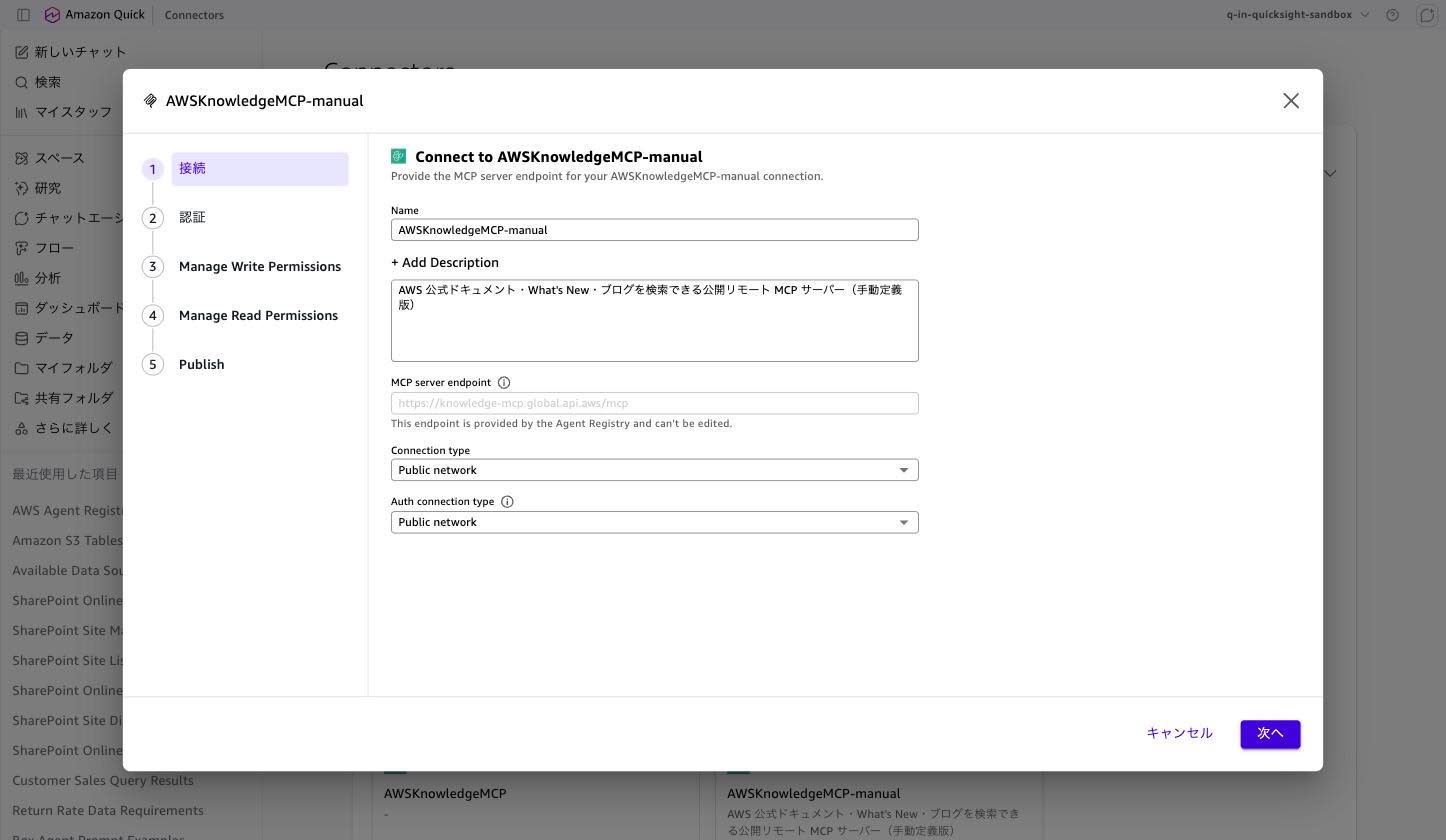
Task: Click the Amazon Quick logo icon
Action: [52, 15]
